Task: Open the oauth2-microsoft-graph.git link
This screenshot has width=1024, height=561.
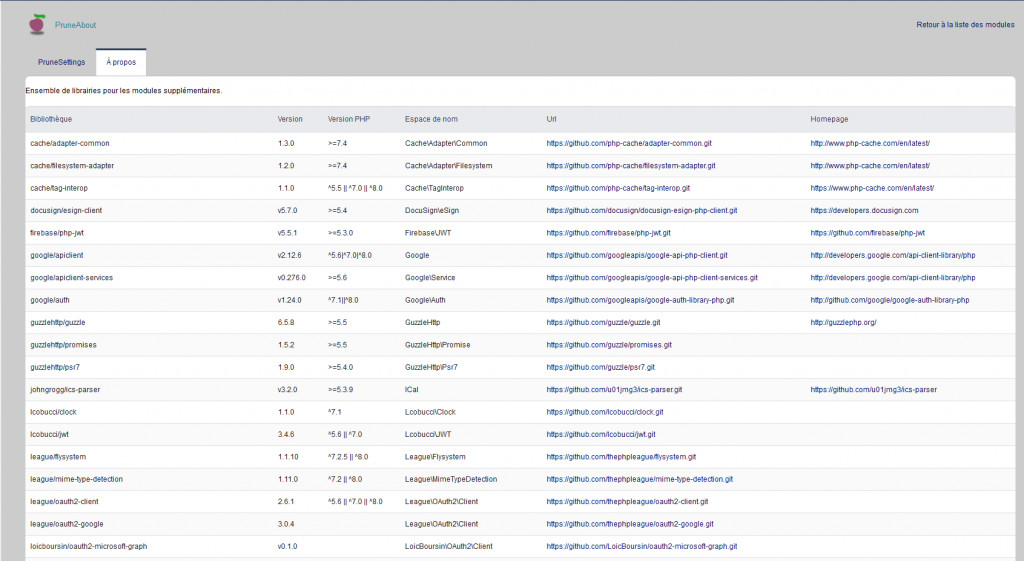Action: 642,546
